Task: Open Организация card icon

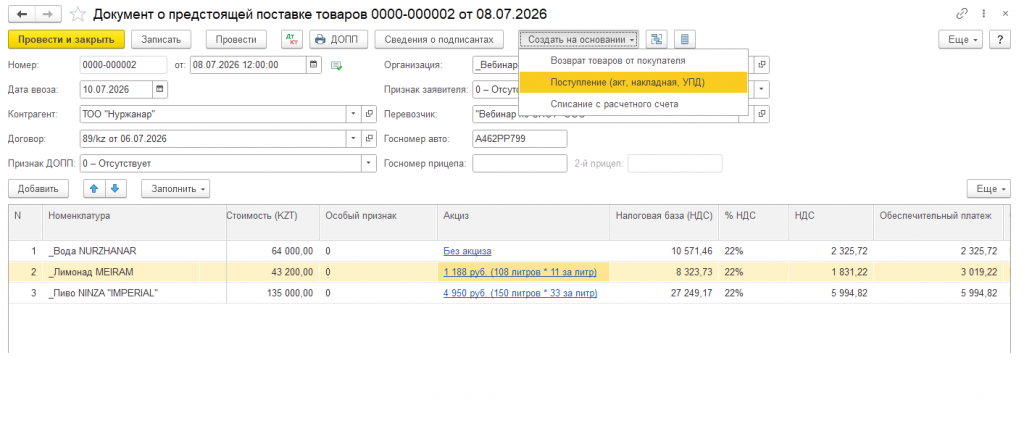Action: point(761,65)
